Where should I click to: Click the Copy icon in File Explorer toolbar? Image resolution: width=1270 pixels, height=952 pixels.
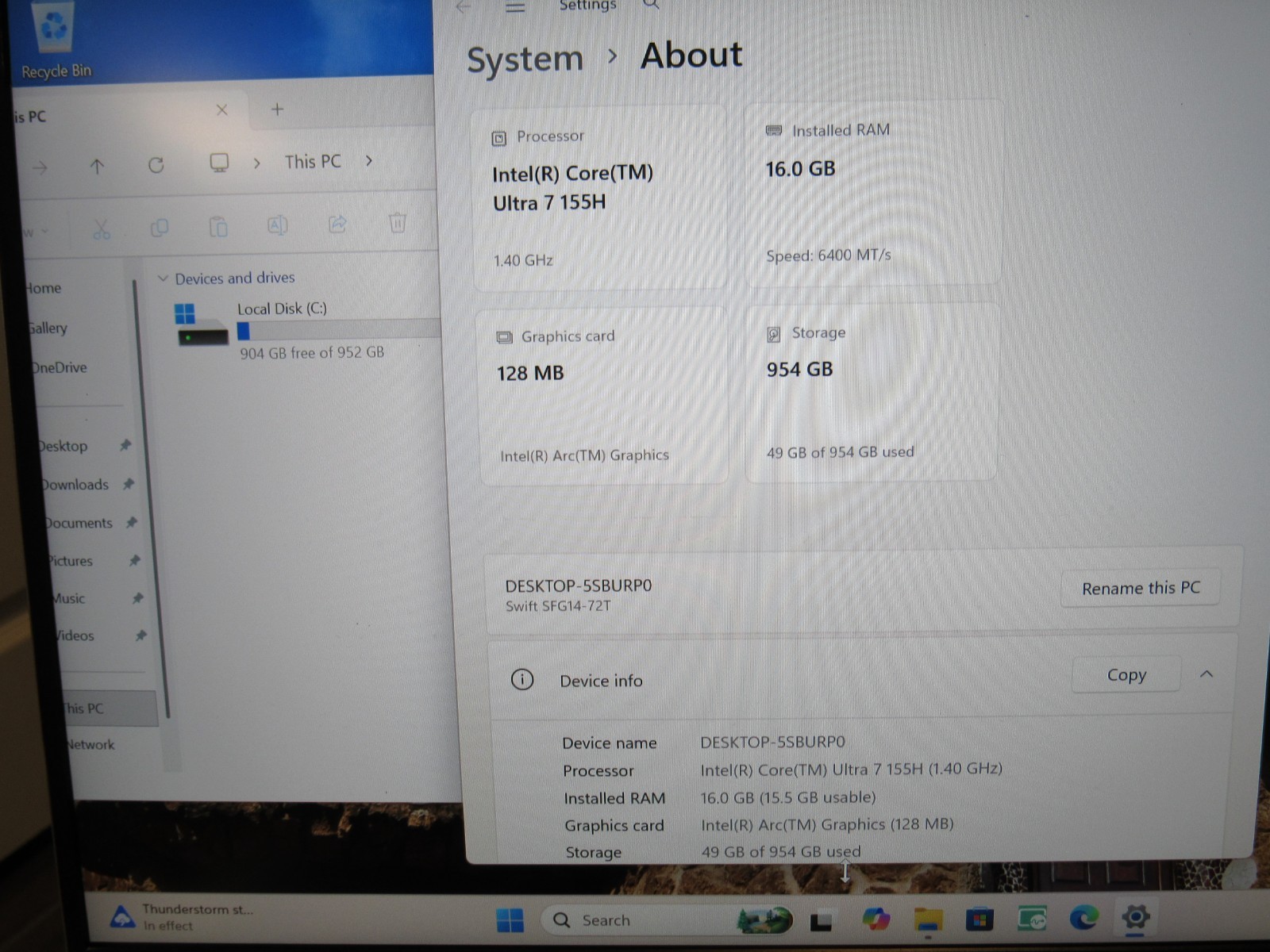click(160, 228)
